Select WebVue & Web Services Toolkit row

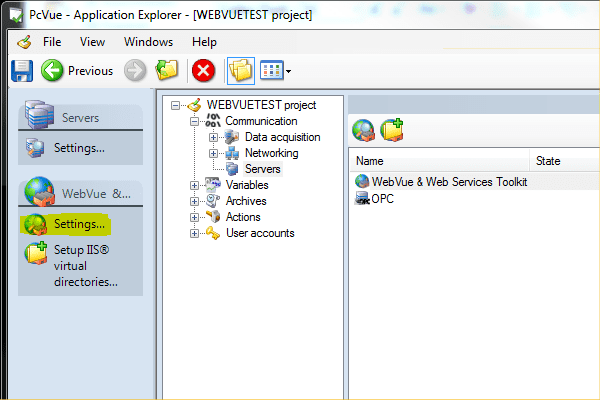point(448,182)
